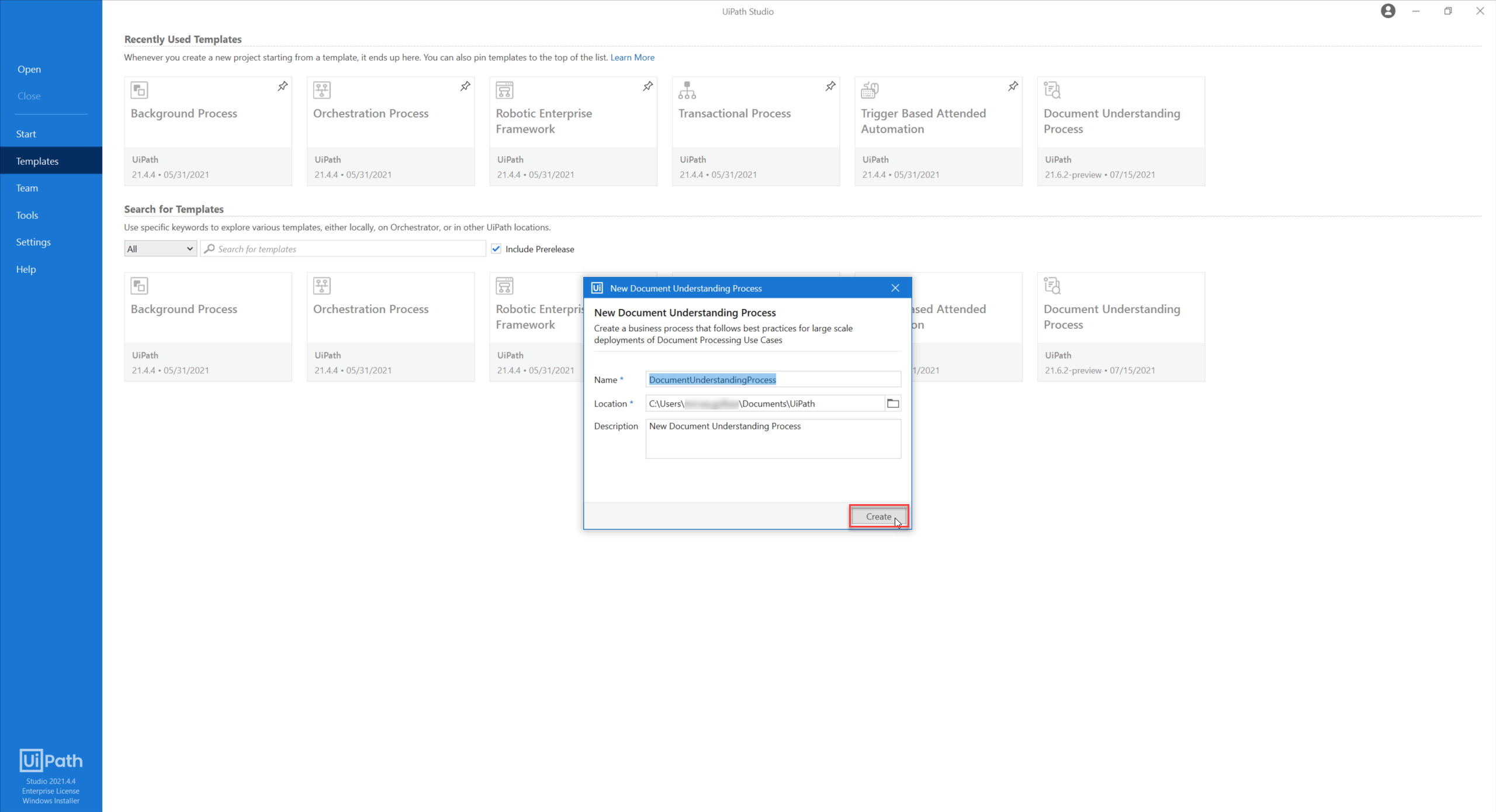The width and height of the screenshot is (1496, 812).
Task: Click the Create button
Action: point(879,516)
